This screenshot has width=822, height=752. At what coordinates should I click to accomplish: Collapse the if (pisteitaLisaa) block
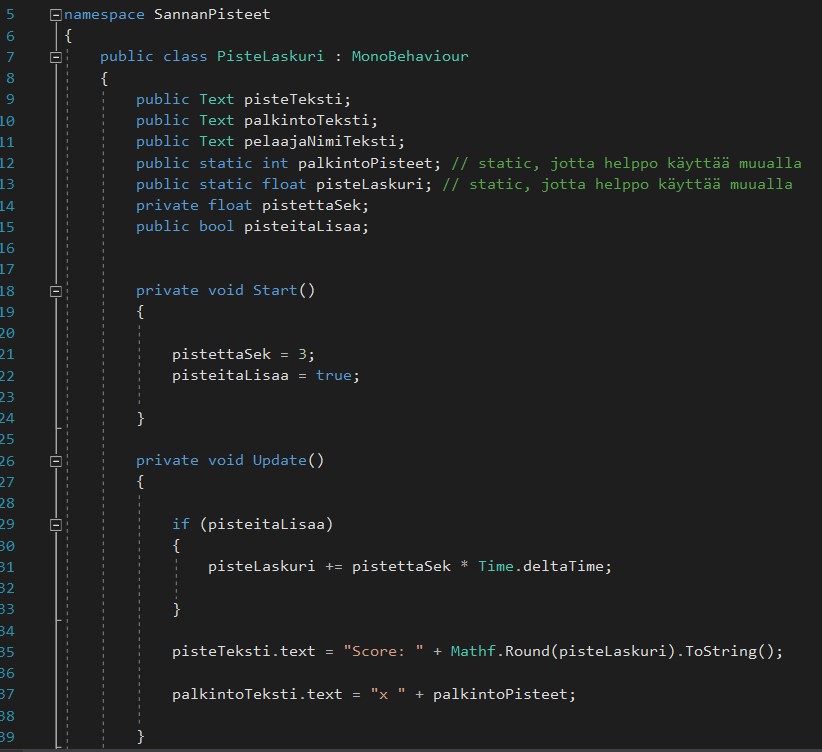pyautogui.click(x=56, y=524)
